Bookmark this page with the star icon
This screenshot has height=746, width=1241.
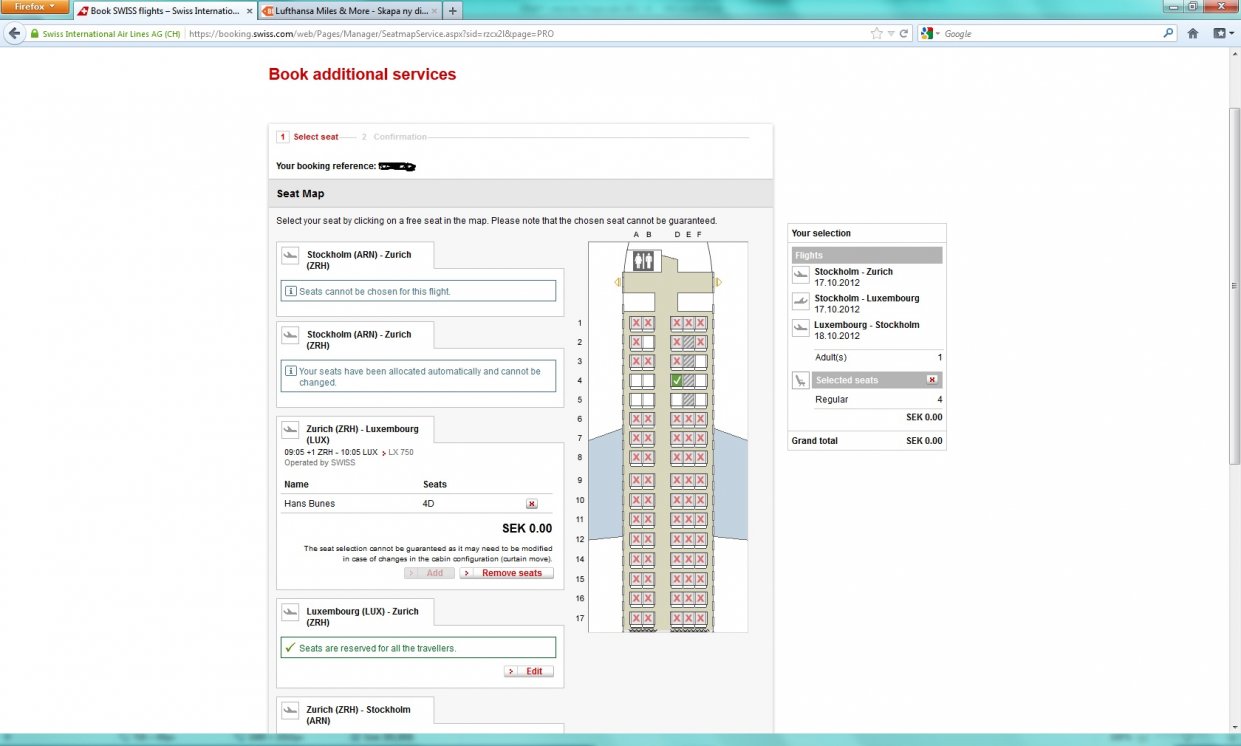pos(876,33)
